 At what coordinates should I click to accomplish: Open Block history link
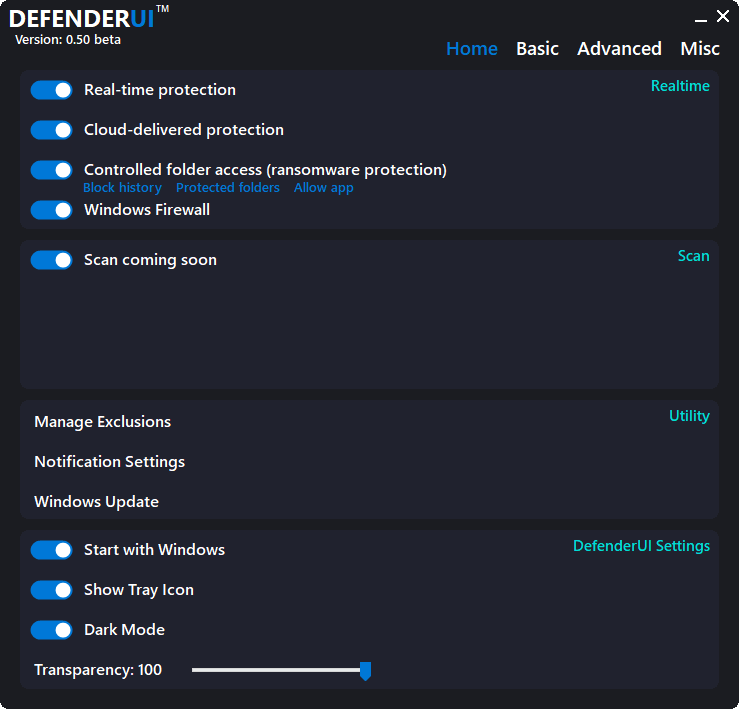pos(123,188)
